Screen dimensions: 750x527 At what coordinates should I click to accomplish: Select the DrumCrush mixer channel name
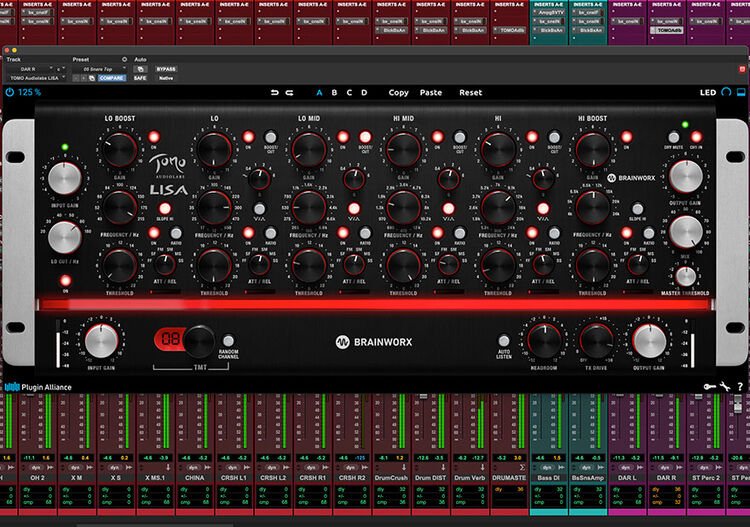(391, 478)
